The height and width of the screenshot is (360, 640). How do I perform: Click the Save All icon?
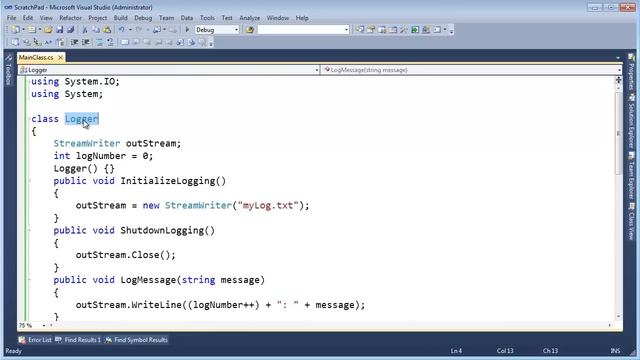click(70, 30)
